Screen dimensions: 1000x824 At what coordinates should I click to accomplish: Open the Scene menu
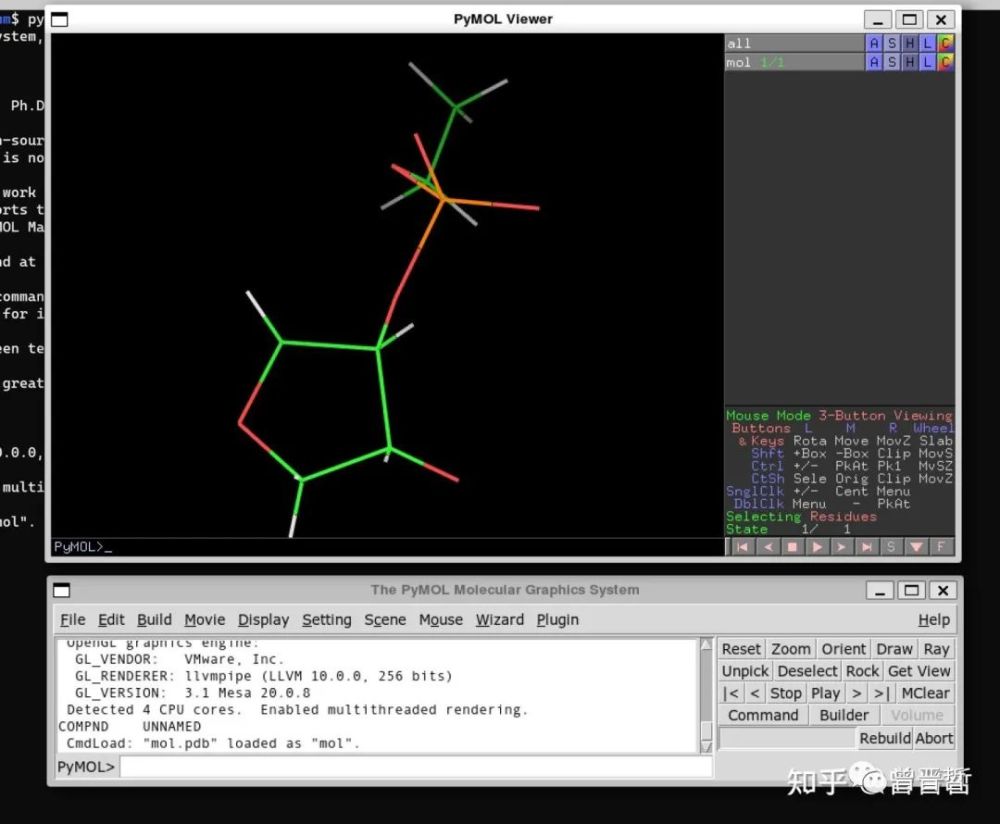click(385, 619)
